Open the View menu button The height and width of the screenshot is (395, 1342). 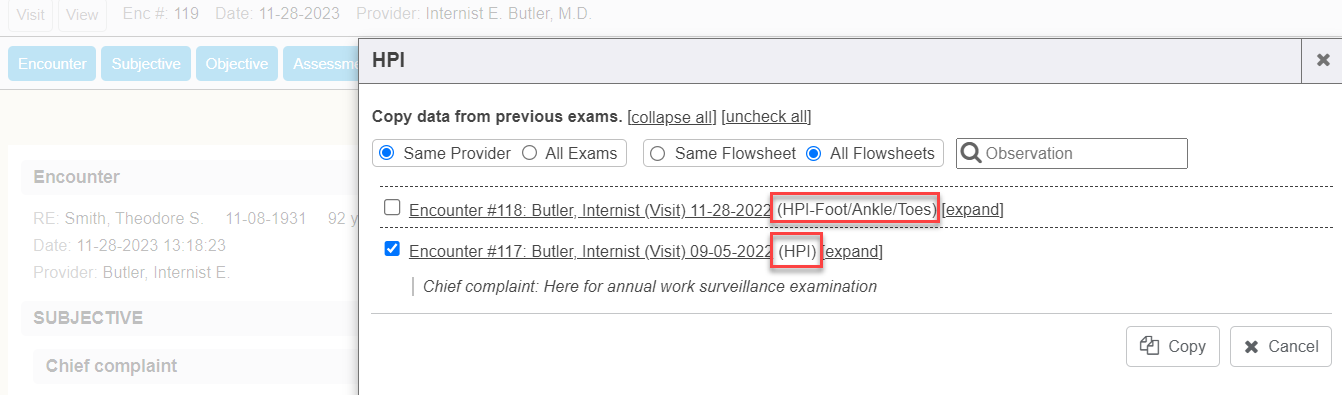click(83, 14)
